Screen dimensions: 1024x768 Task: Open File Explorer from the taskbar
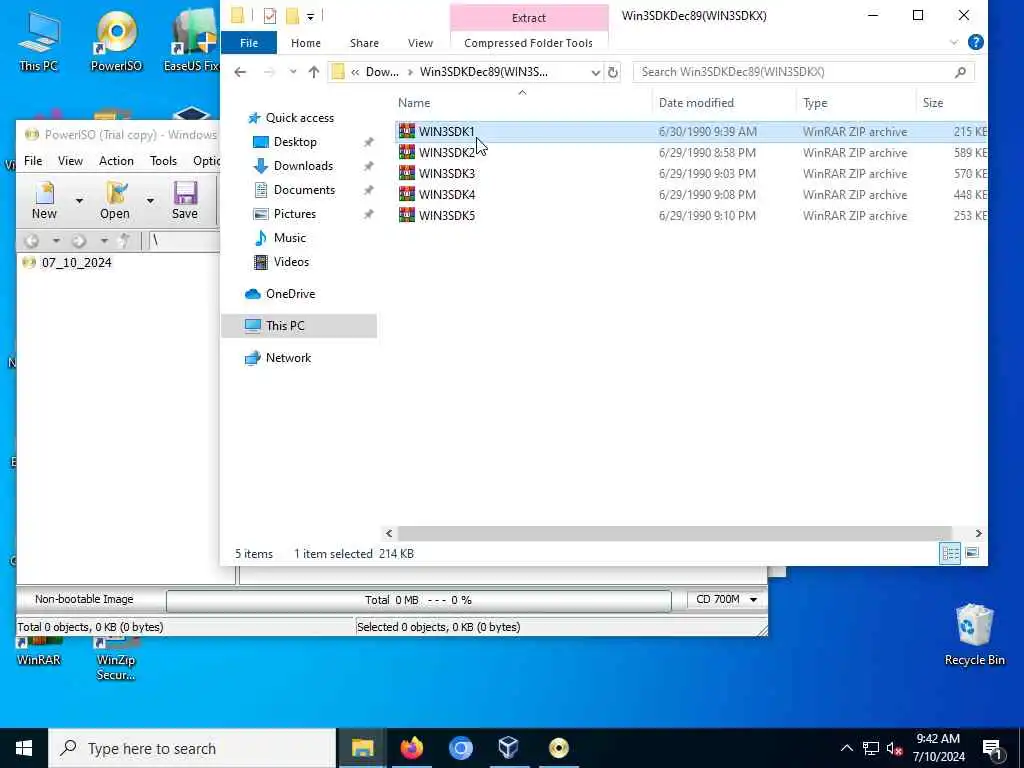click(x=362, y=748)
